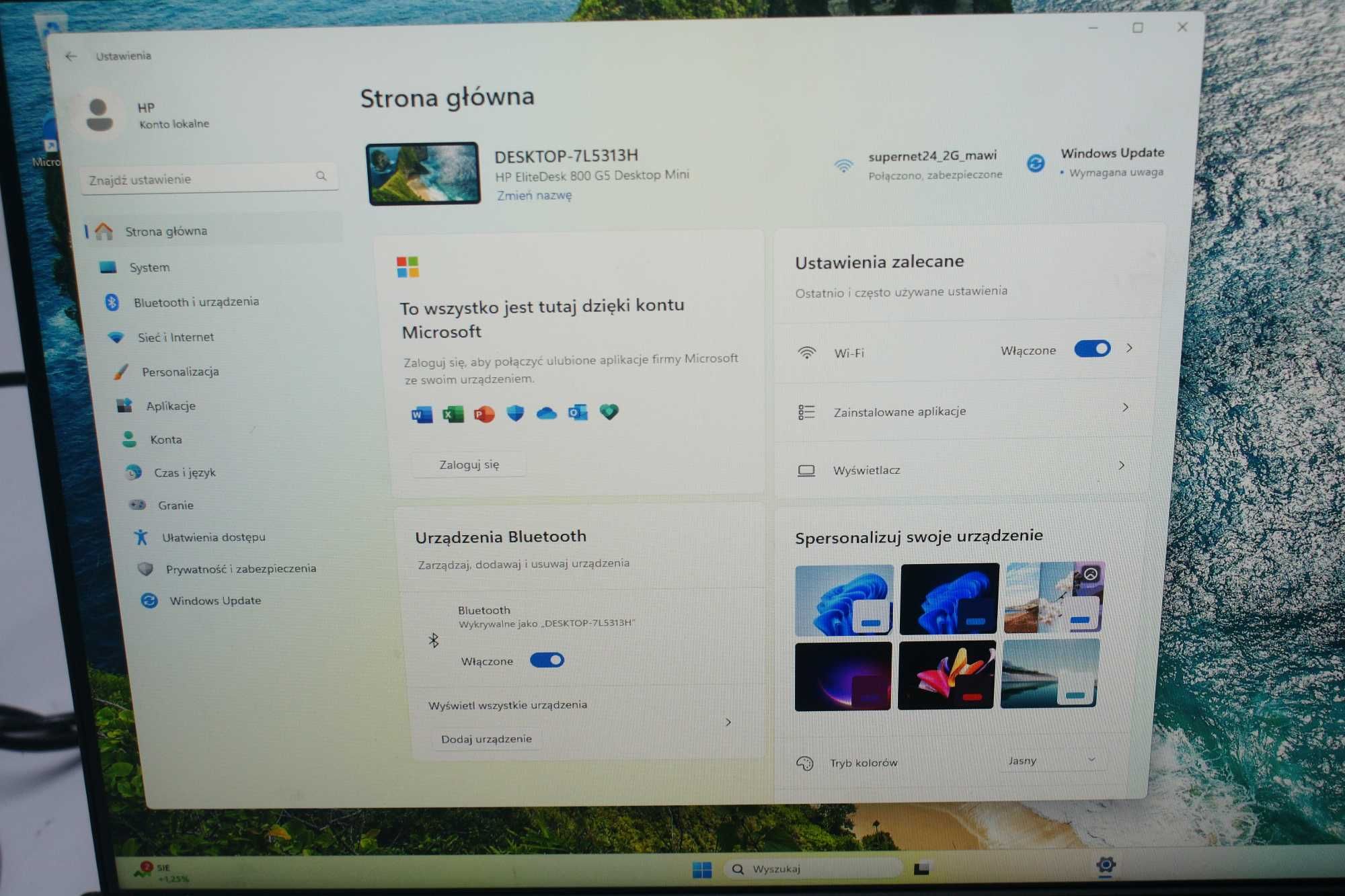
Task: Select the purple glow dark theme
Action: (x=843, y=676)
